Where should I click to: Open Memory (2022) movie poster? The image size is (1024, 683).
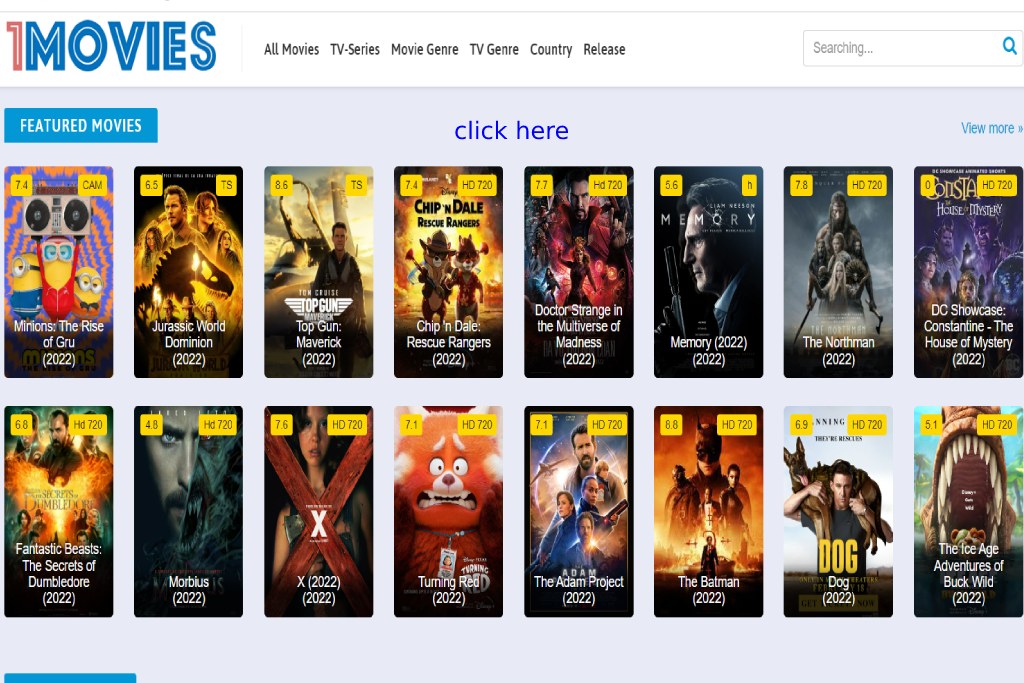[x=709, y=272]
